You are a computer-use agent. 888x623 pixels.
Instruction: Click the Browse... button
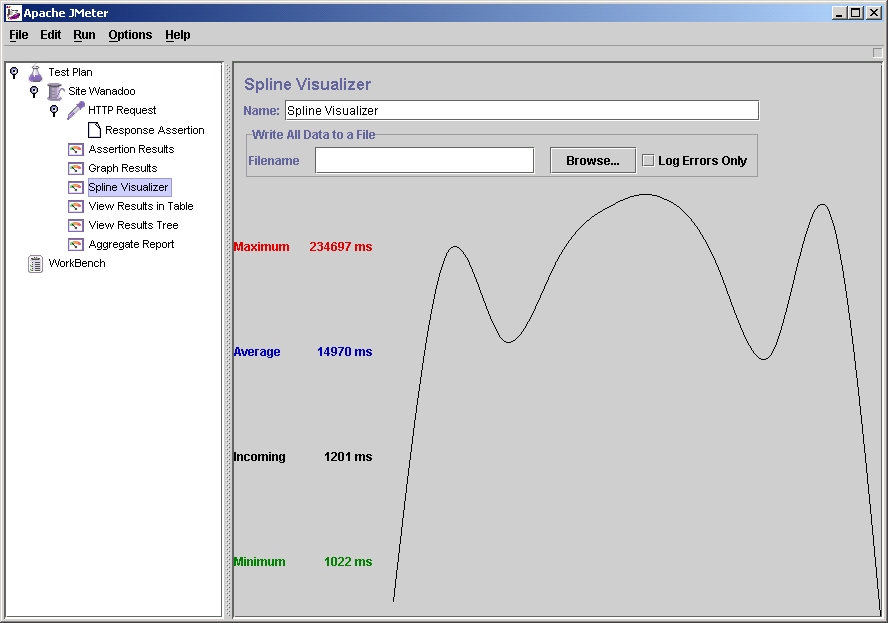(592, 161)
